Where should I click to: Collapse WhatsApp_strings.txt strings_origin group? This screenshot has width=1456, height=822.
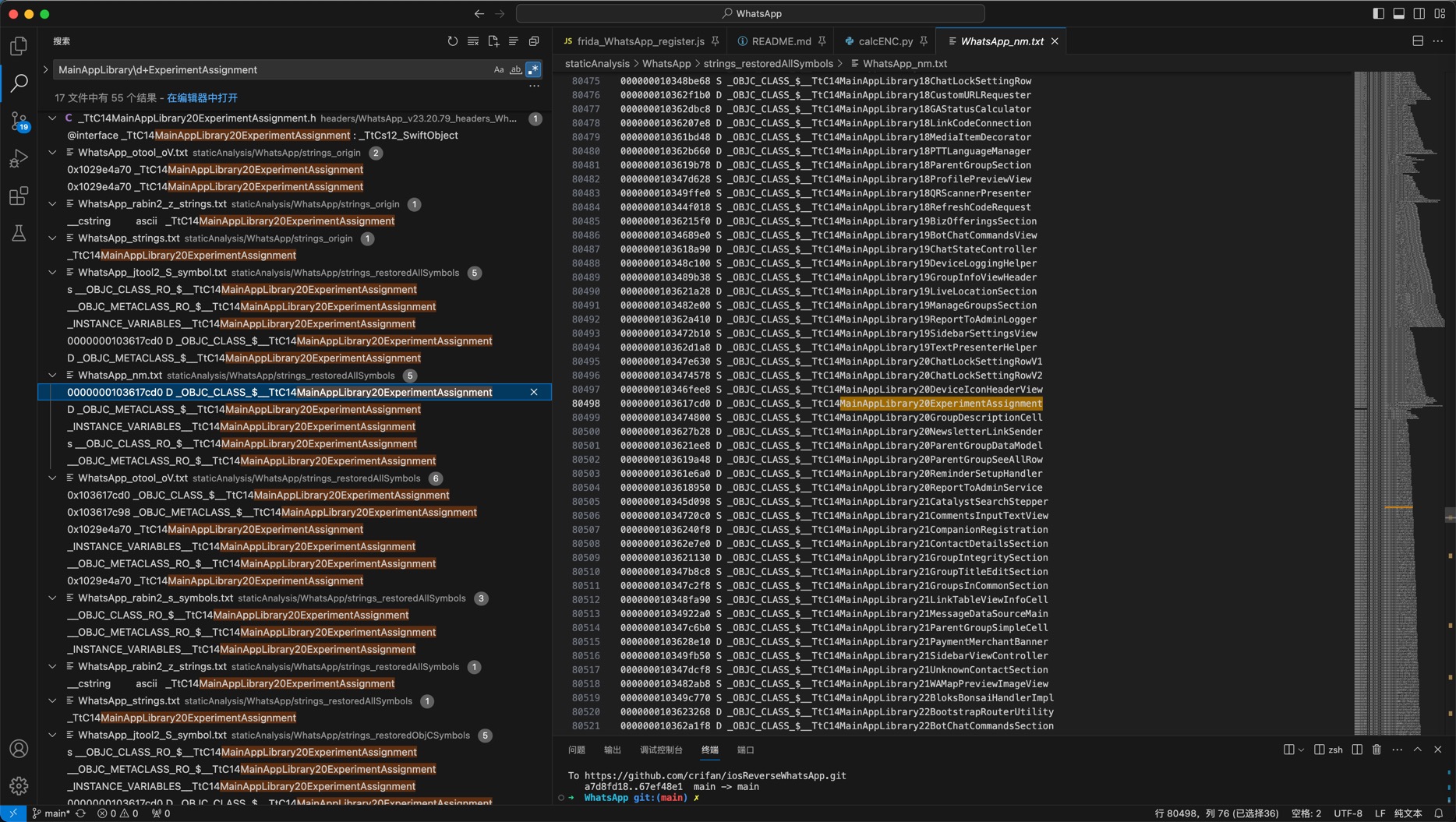click(52, 238)
